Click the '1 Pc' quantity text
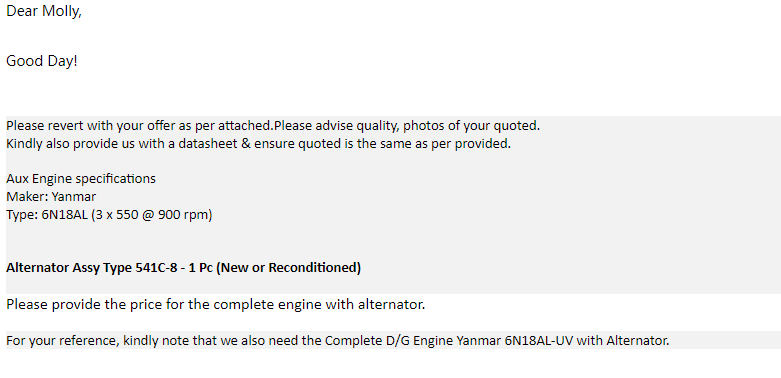The height and width of the screenshot is (378, 781). tap(201, 268)
